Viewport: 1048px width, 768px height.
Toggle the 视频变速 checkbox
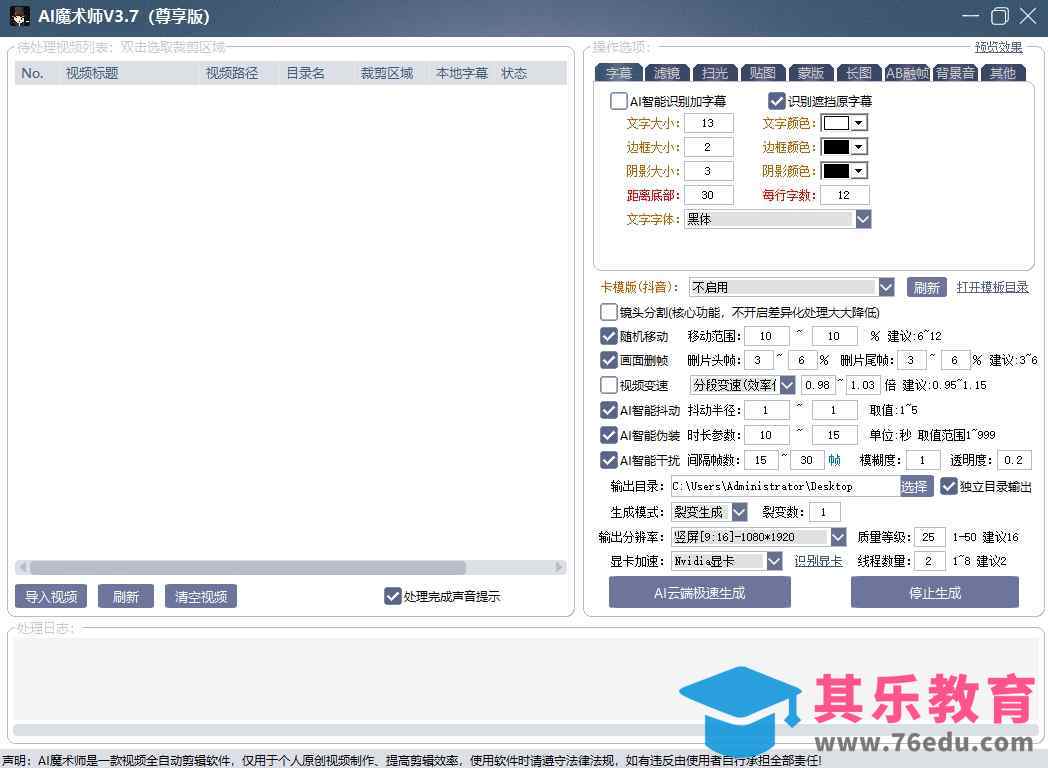point(609,385)
